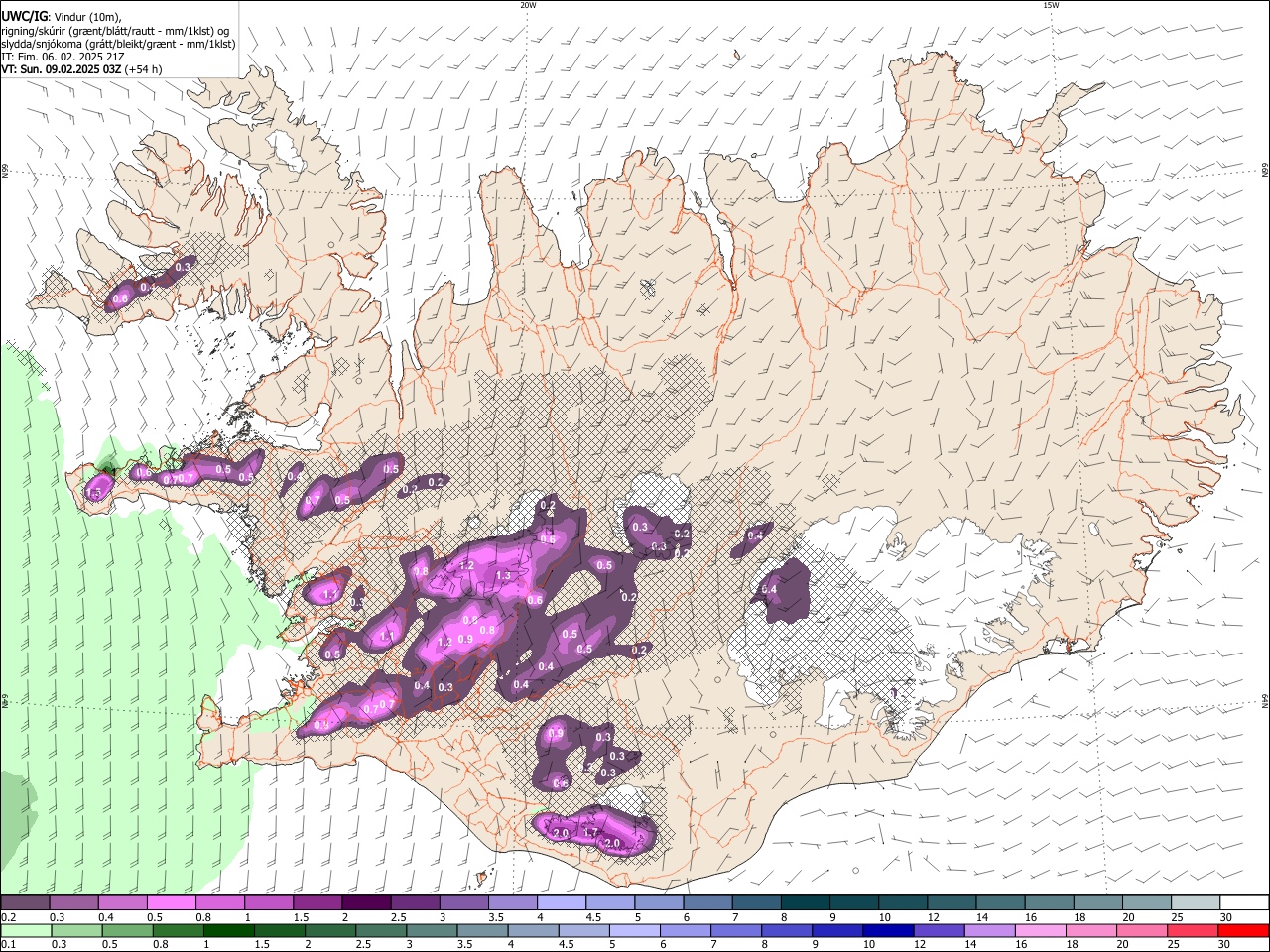Screen dimensions: 1270x952
Task: Click the '0.2' tick label on the upper color scale
Action: point(8,917)
